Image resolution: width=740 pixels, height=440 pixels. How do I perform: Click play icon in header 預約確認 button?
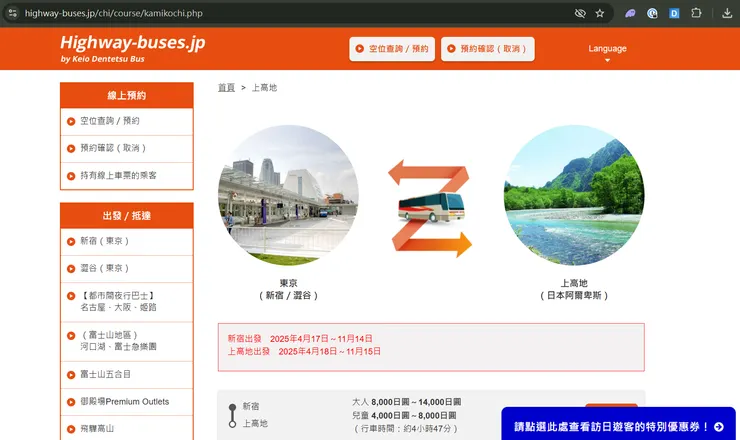click(451, 49)
